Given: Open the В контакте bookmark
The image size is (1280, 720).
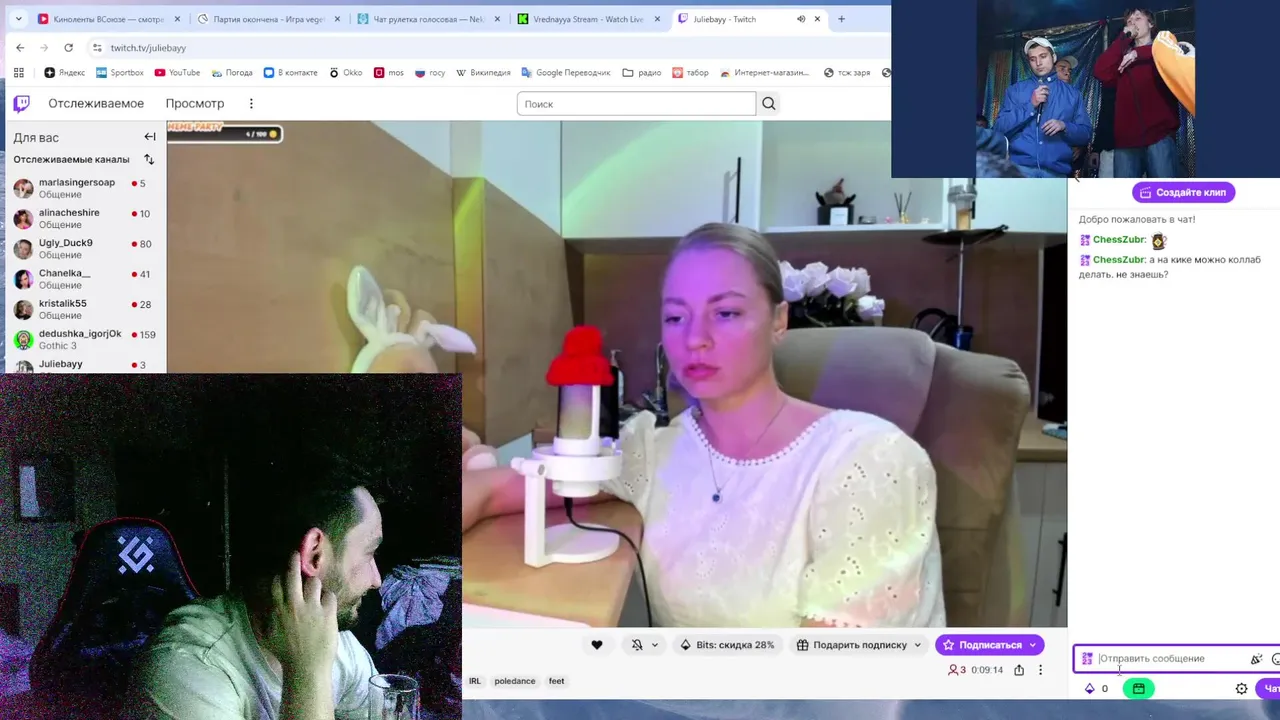Looking at the screenshot, I should tap(290, 72).
